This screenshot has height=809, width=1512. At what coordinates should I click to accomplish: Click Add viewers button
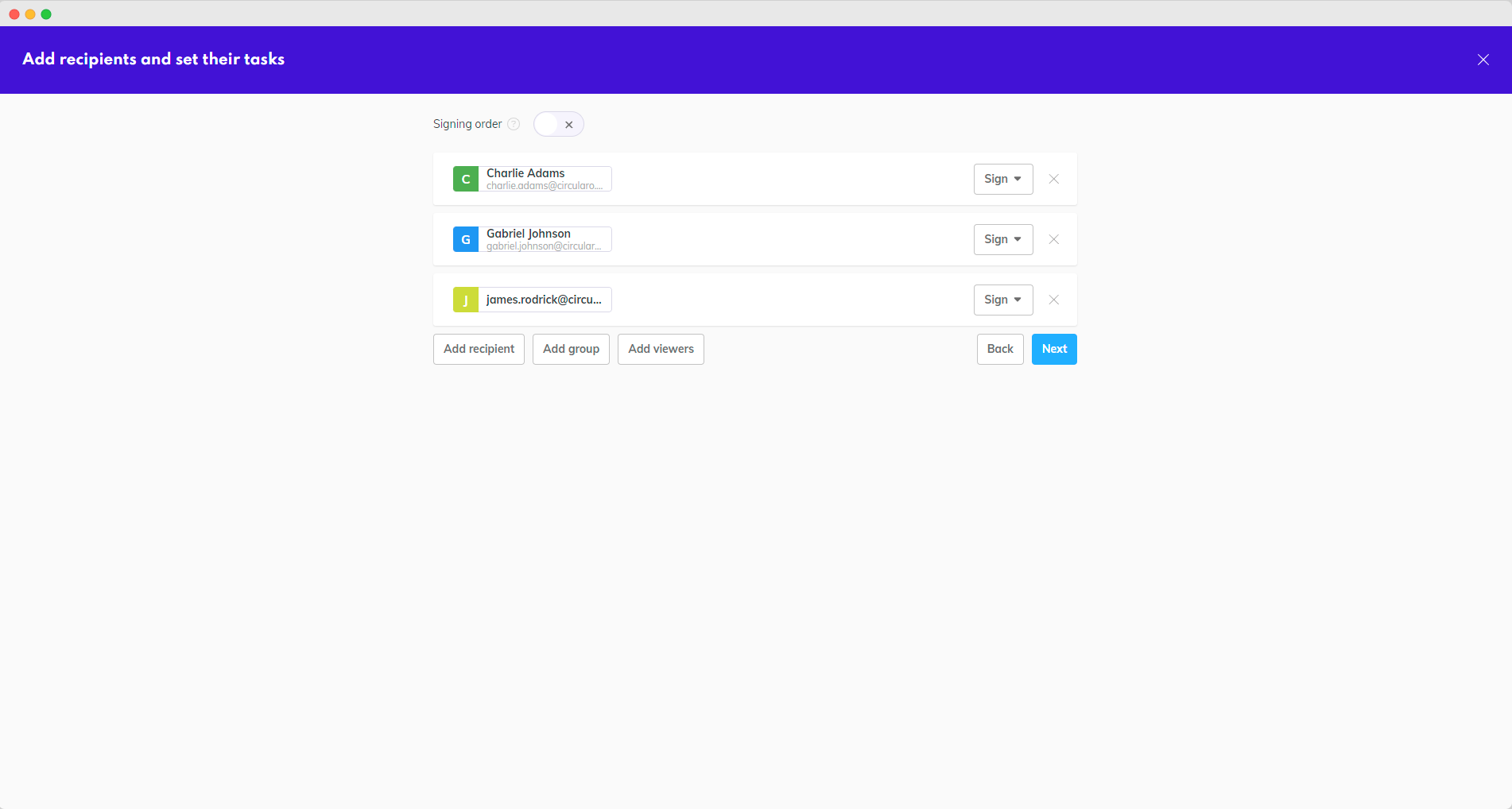click(x=661, y=349)
